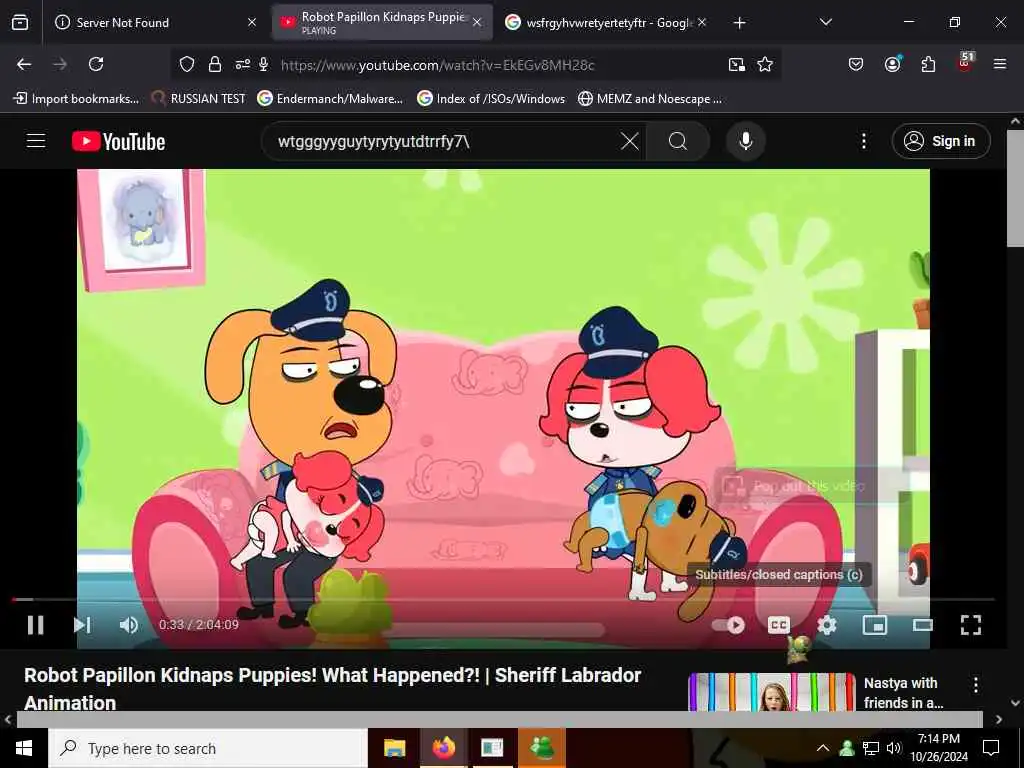Open a new browser tab
The width and height of the screenshot is (1024, 768).
pyautogui.click(x=739, y=23)
